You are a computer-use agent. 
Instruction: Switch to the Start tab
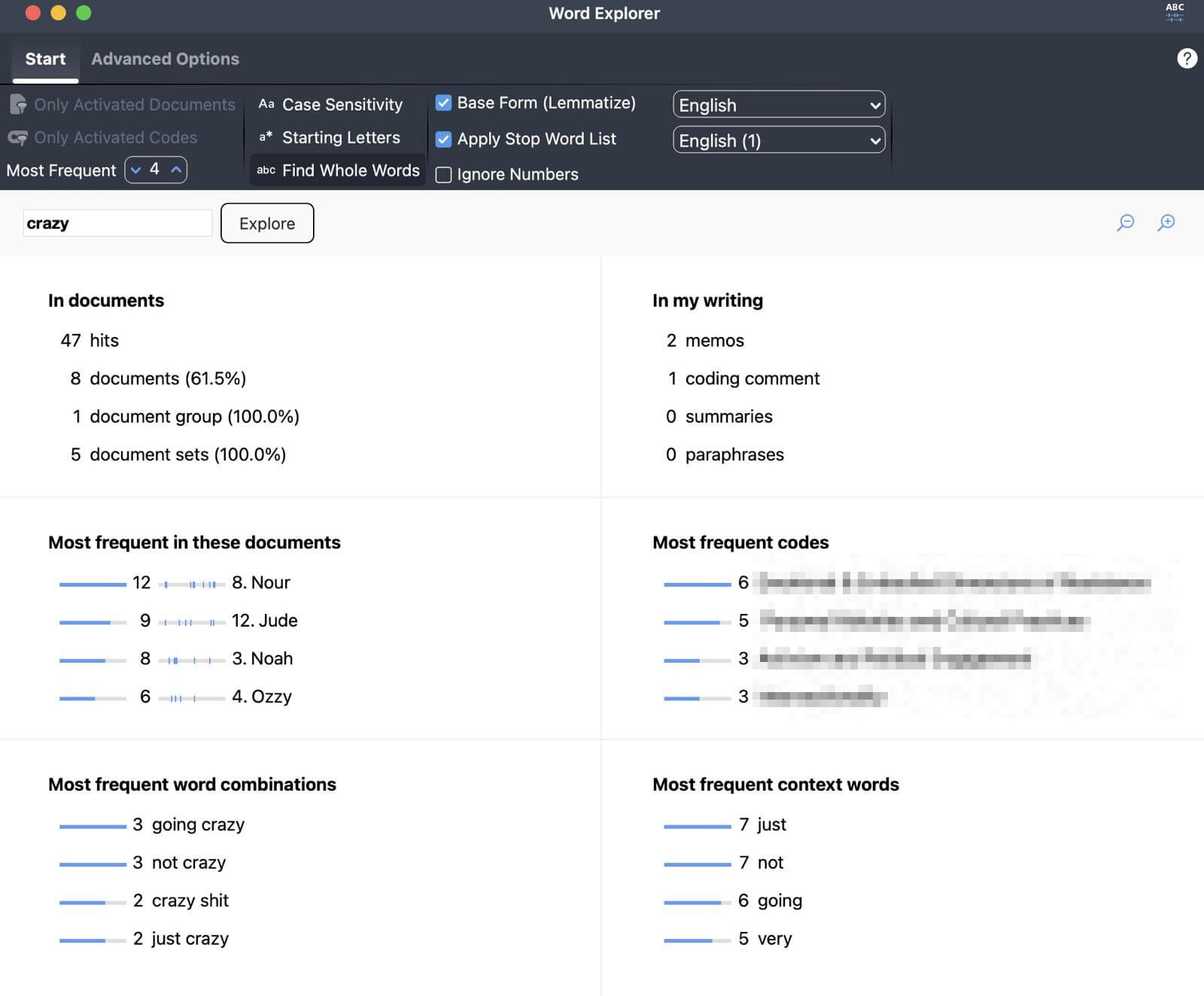pos(45,59)
